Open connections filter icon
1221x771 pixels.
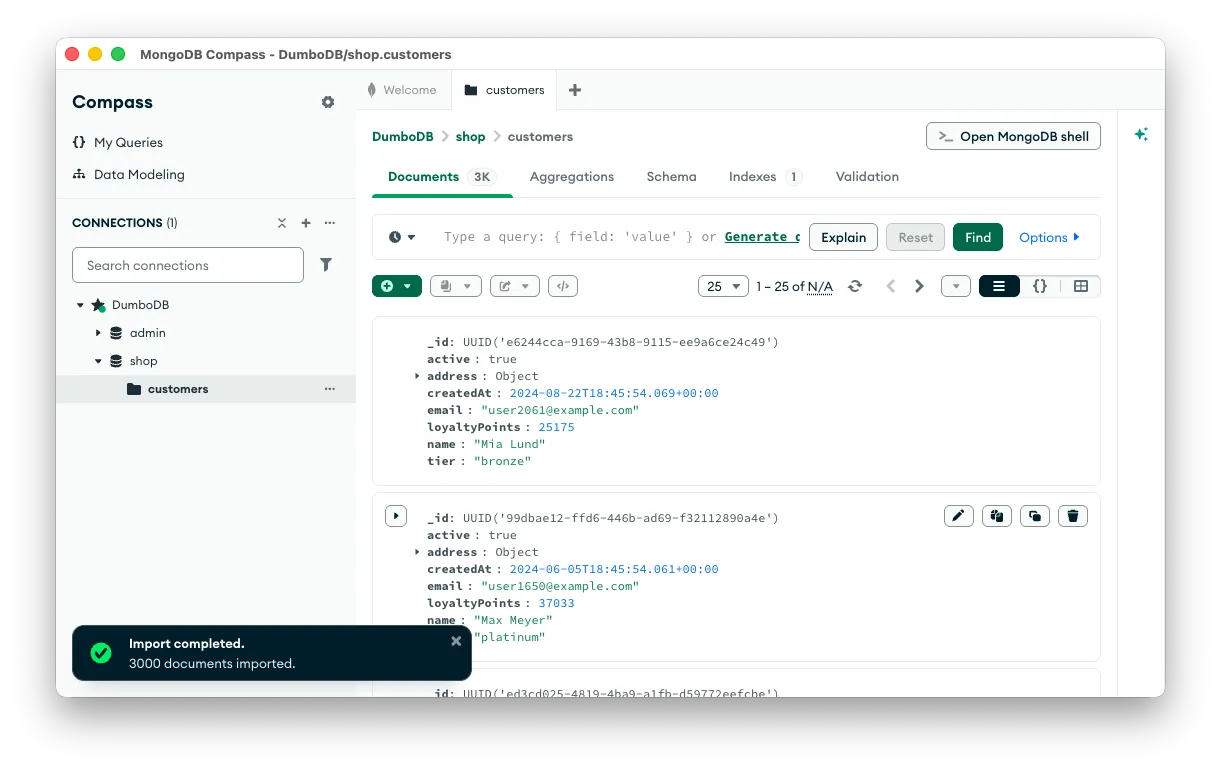pyautogui.click(x=326, y=265)
